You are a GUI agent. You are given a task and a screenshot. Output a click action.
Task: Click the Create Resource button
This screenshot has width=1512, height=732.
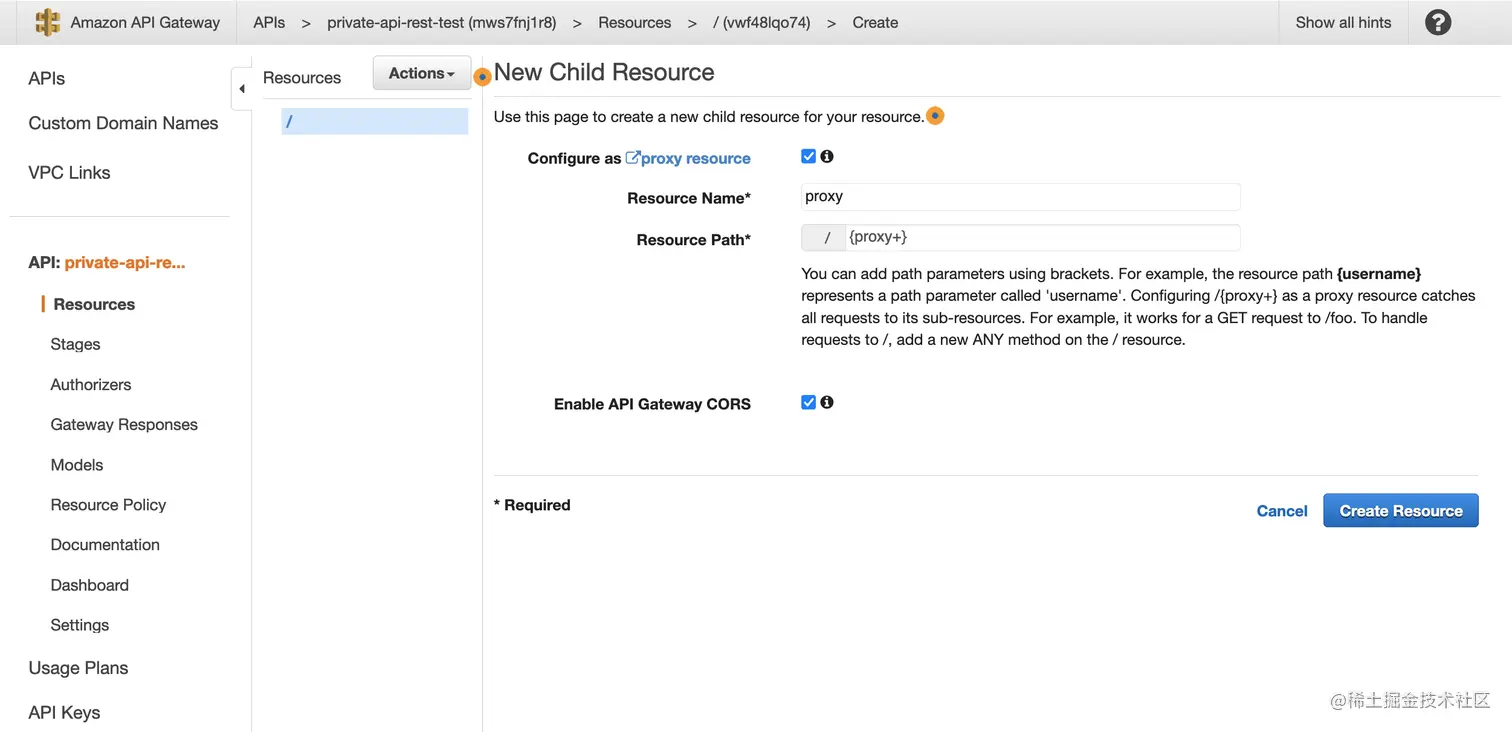pos(1400,511)
